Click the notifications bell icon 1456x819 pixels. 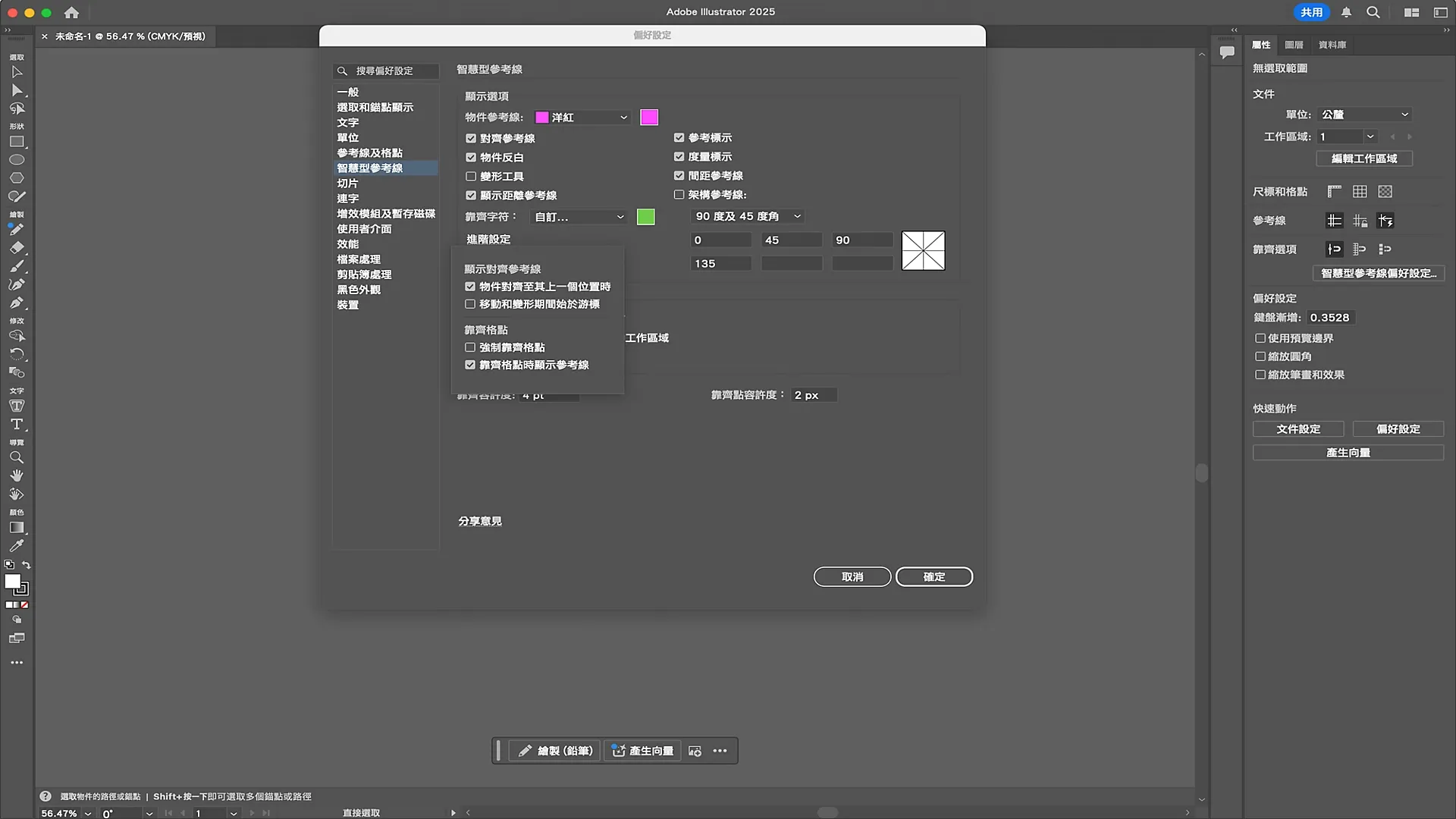click(1346, 12)
